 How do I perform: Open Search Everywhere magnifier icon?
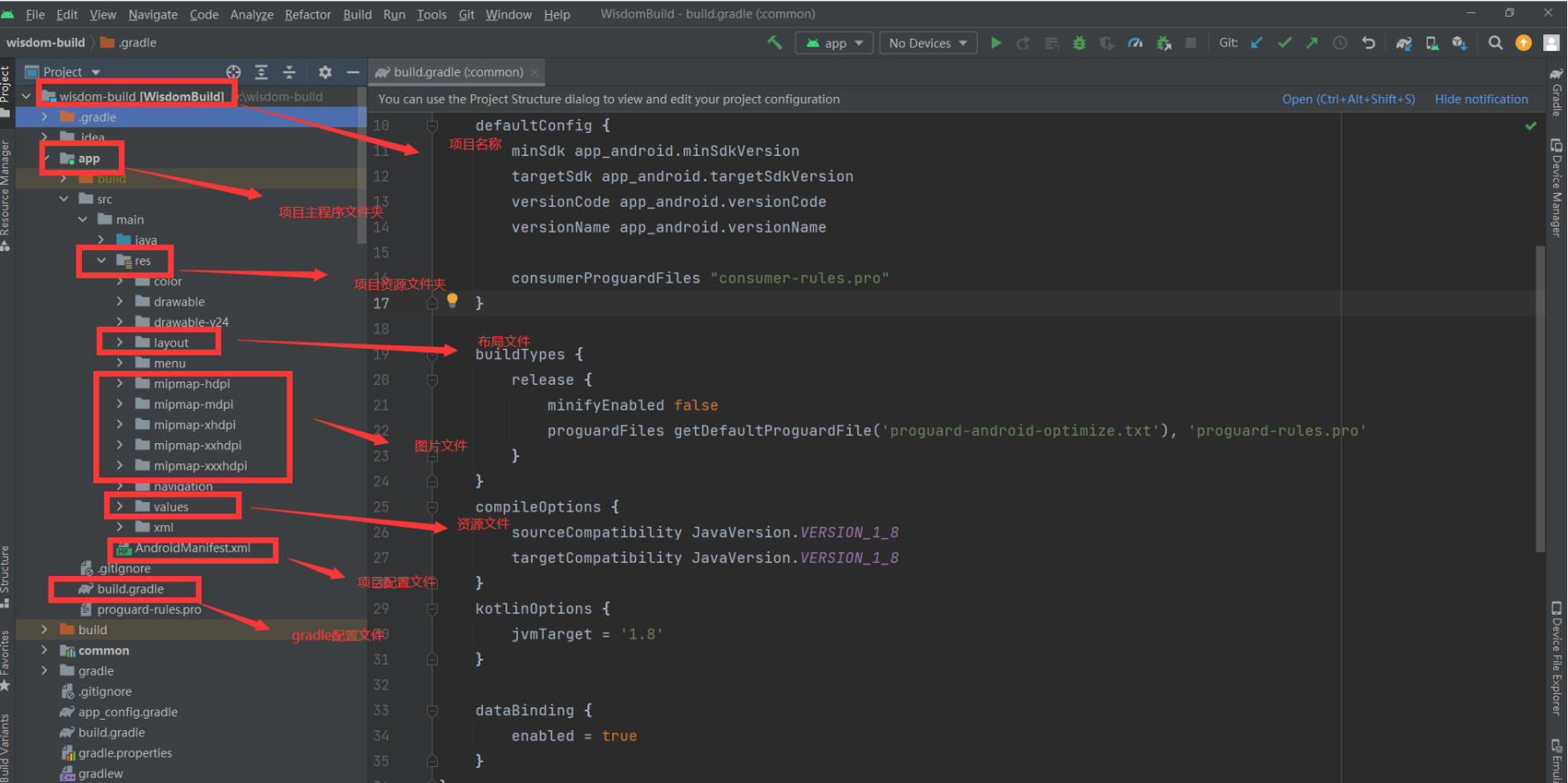pos(1495,43)
